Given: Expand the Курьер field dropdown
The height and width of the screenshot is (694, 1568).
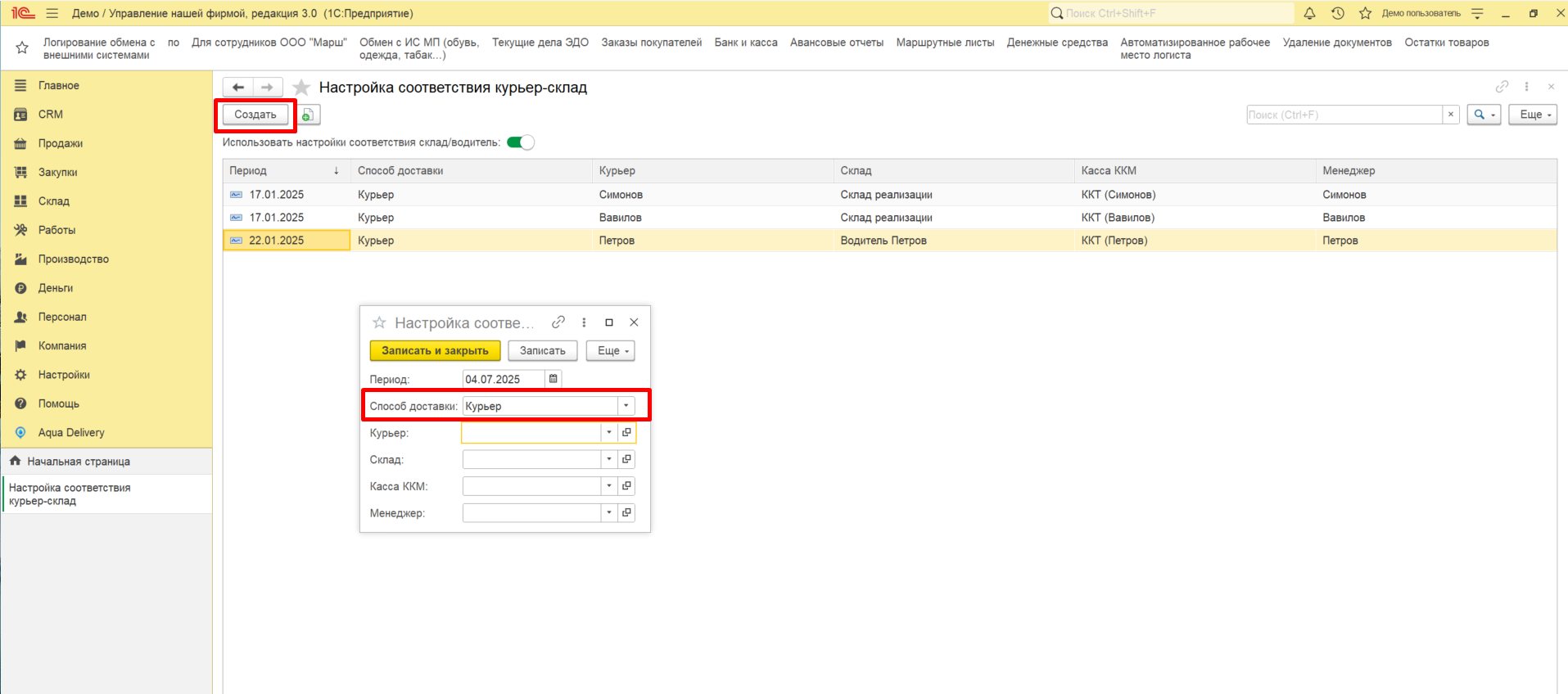Looking at the screenshot, I should [x=609, y=433].
